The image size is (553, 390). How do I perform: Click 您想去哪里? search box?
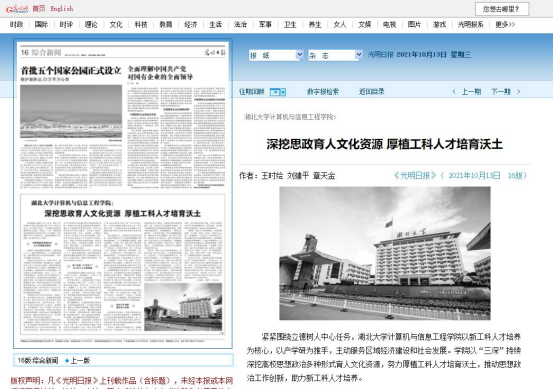point(502,9)
